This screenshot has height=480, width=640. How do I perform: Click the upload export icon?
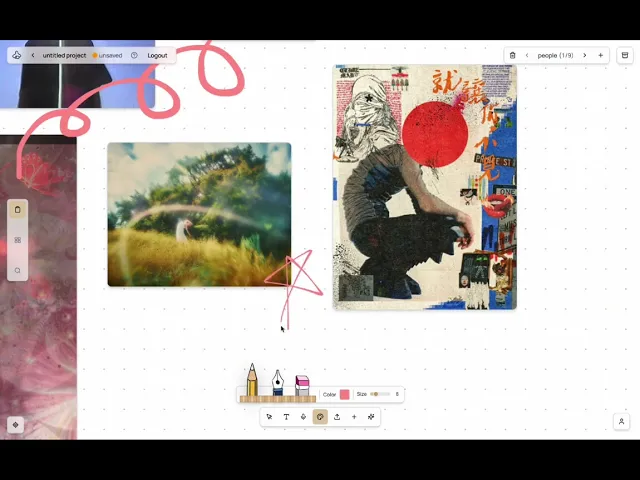click(x=337, y=417)
